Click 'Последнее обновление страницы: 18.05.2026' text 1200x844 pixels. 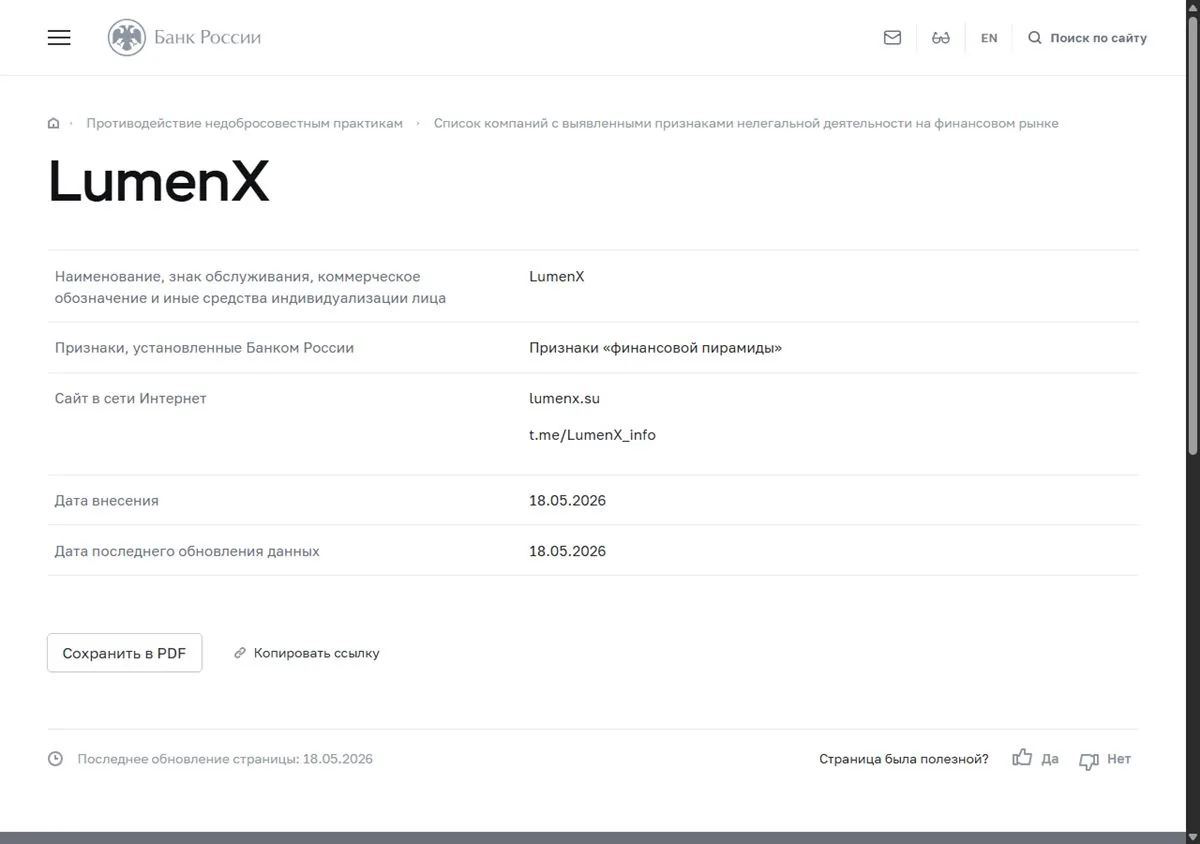225,759
